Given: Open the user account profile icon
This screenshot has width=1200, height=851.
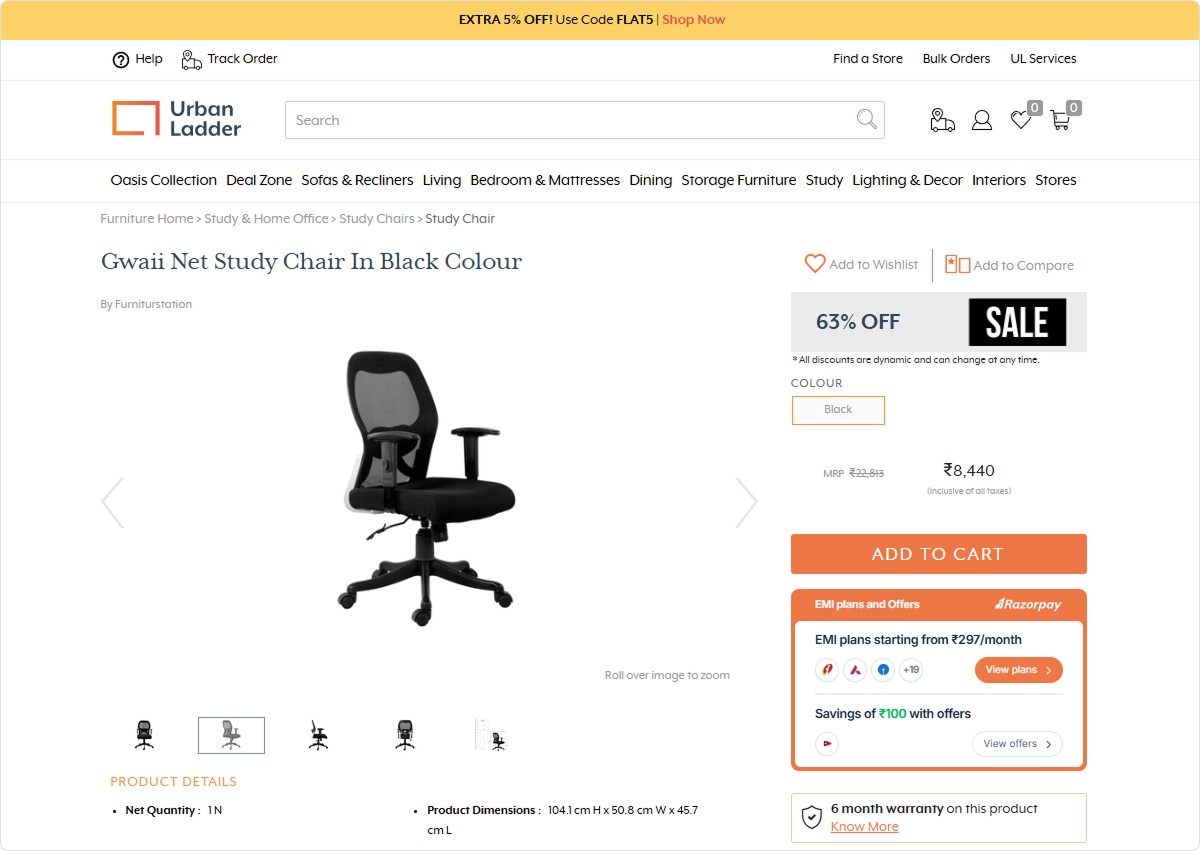Looking at the screenshot, I should tap(982, 120).
